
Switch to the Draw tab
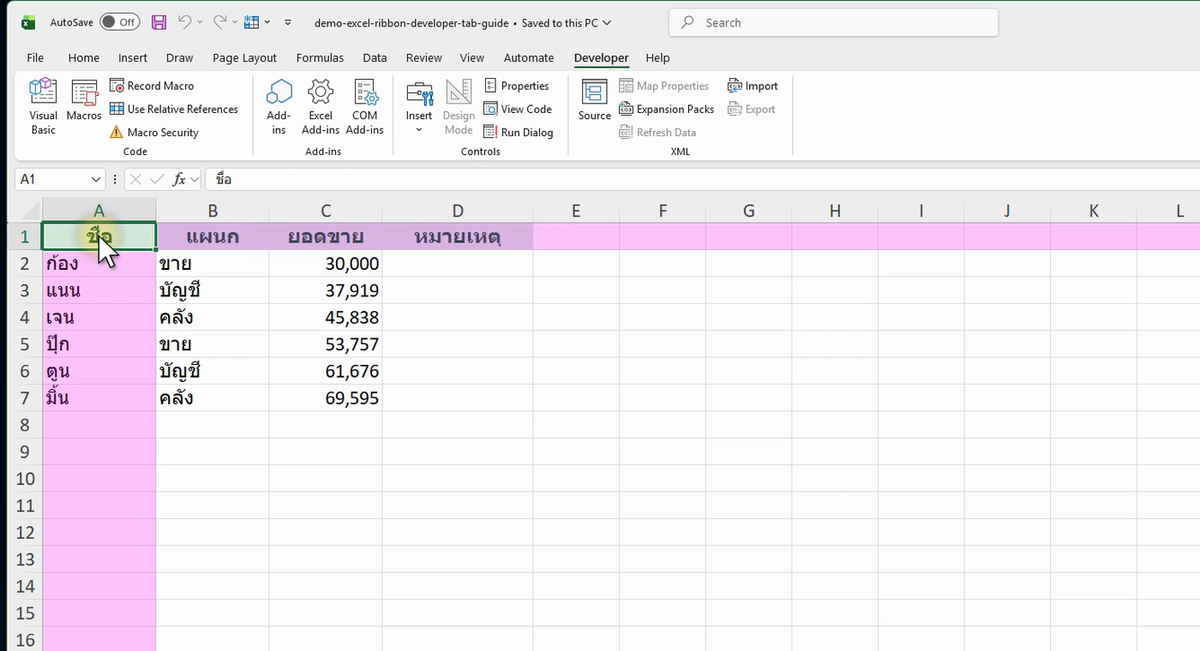tap(180, 58)
